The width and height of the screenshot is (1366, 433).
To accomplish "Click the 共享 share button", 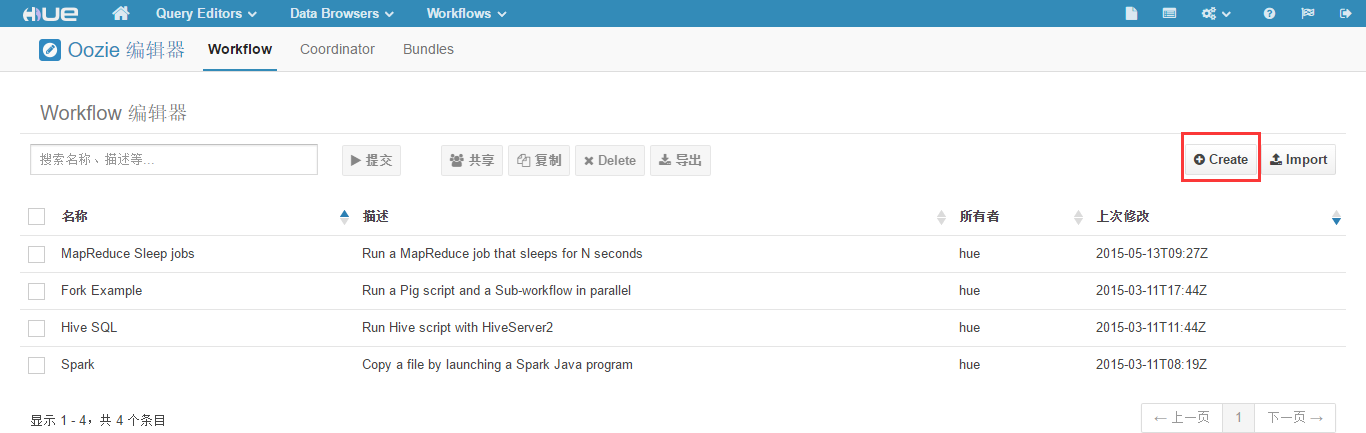I will coord(471,160).
